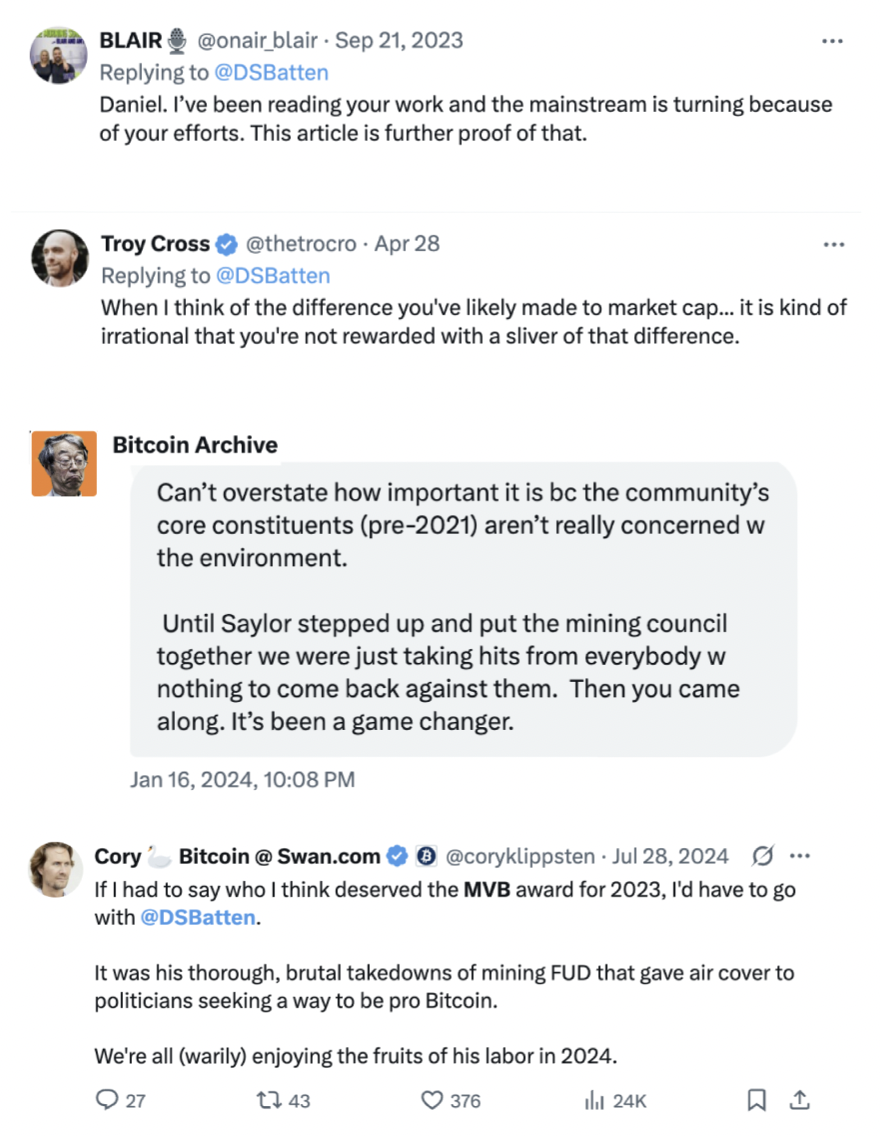Open view analytics icon showing 24K
880x1136 pixels.
tap(595, 1100)
